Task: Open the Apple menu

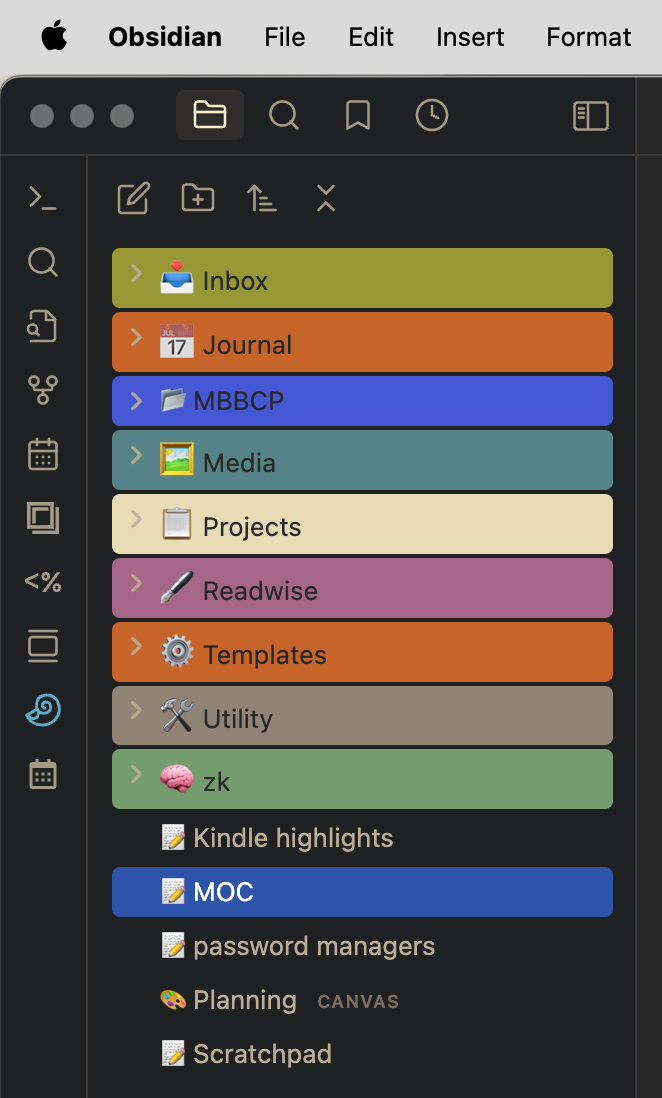Action: [54, 37]
